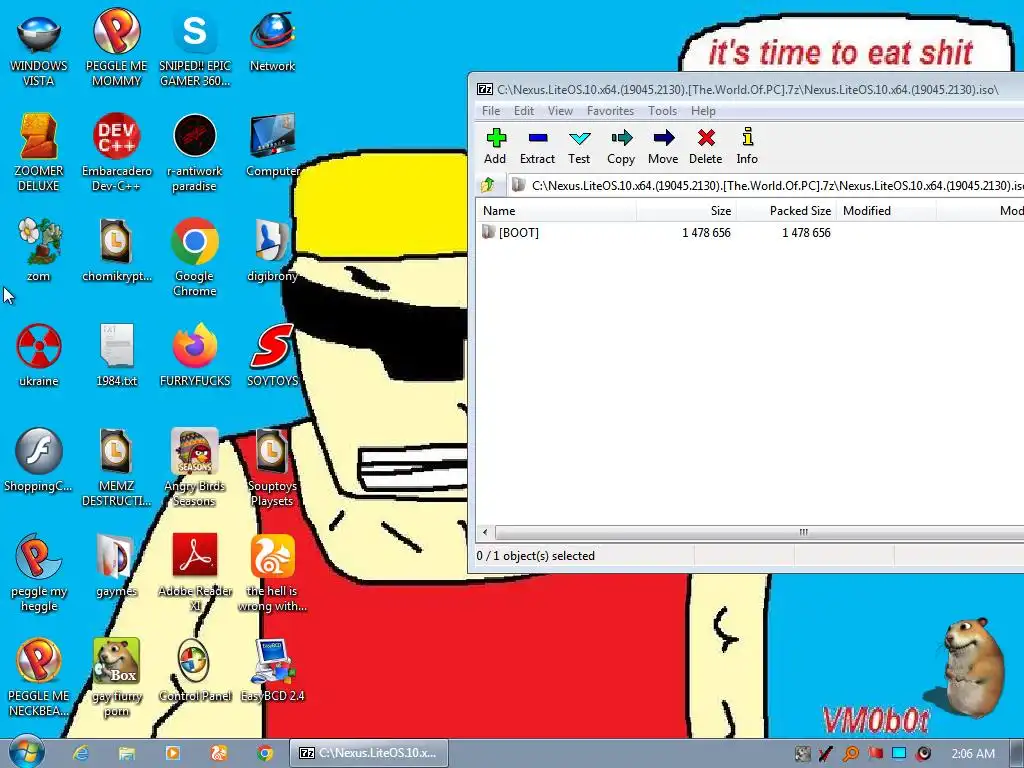
Task: Open the Edit menu
Action: 524,111
